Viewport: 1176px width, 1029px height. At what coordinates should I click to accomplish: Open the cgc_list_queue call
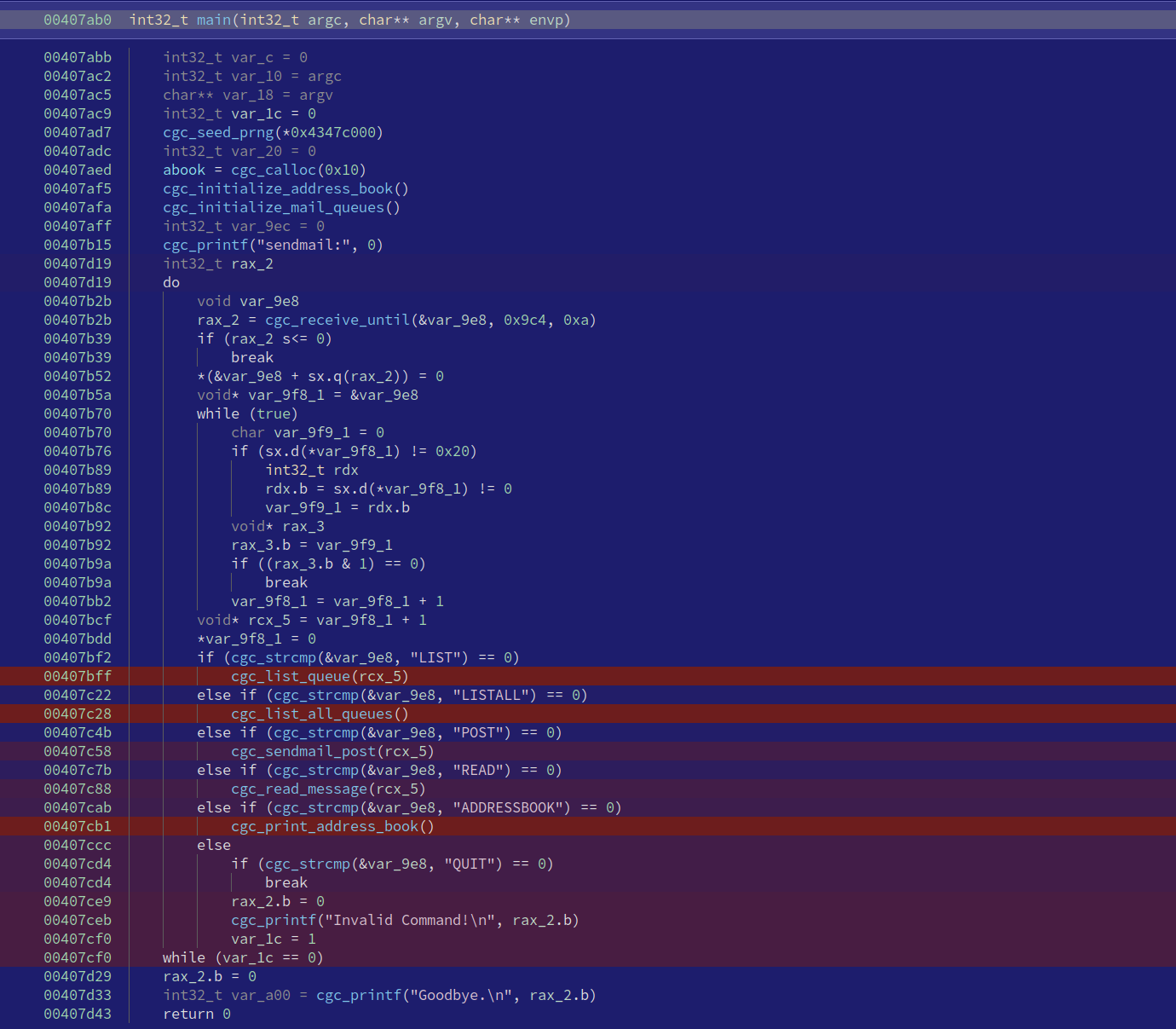[x=291, y=676]
